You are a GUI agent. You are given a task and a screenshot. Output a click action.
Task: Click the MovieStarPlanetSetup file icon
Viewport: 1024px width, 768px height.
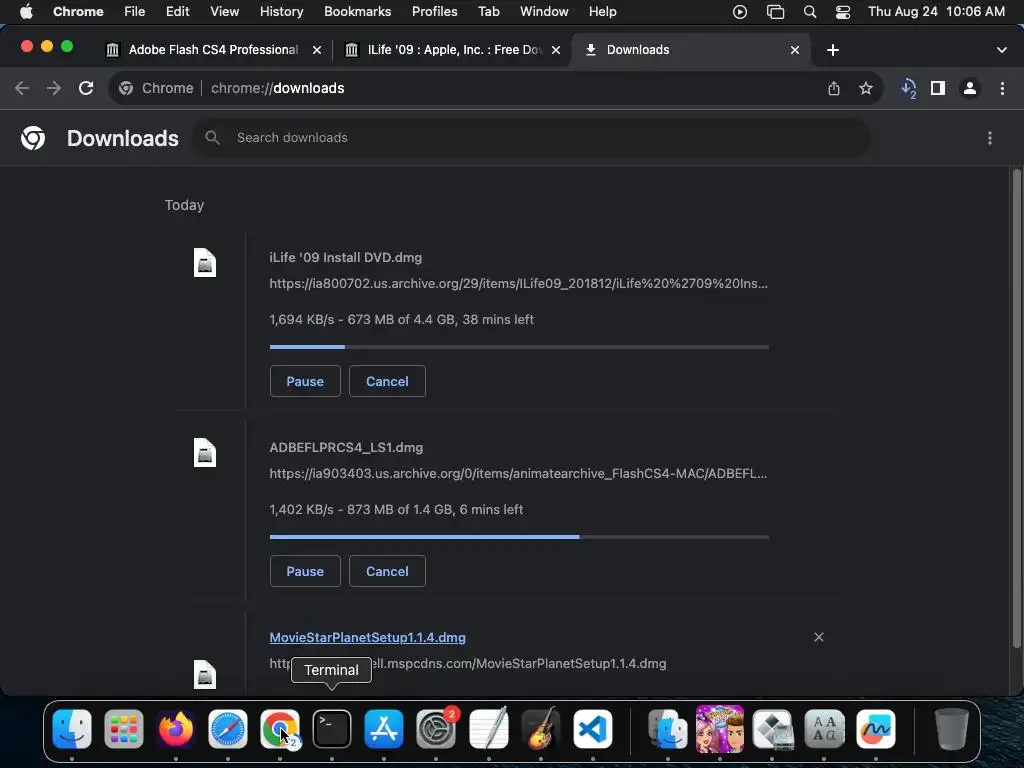[205, 675]
